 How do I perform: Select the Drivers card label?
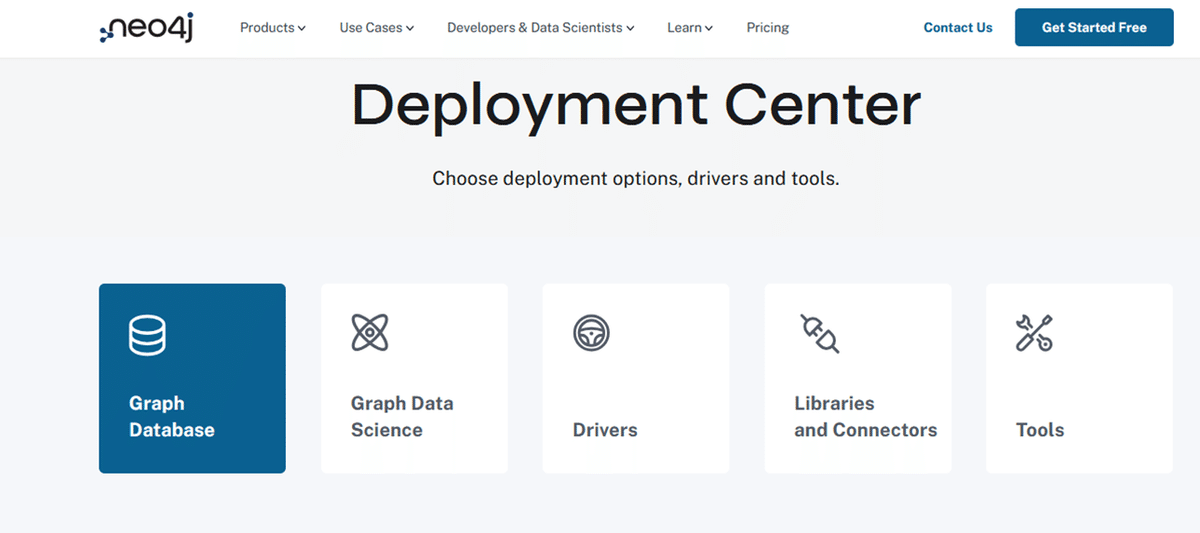(x=605, y=430)
